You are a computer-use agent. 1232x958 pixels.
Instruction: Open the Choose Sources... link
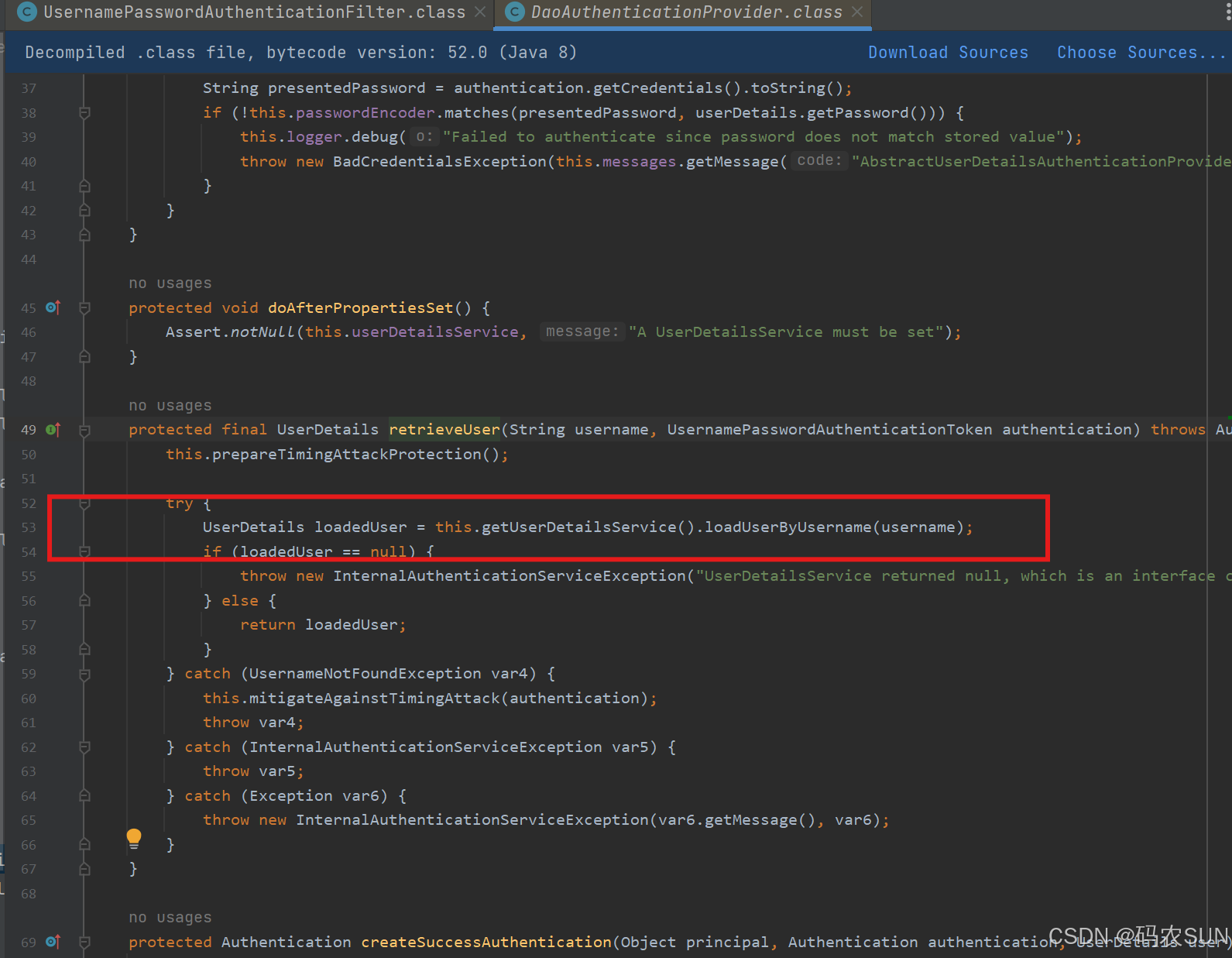coord(1142,53)
